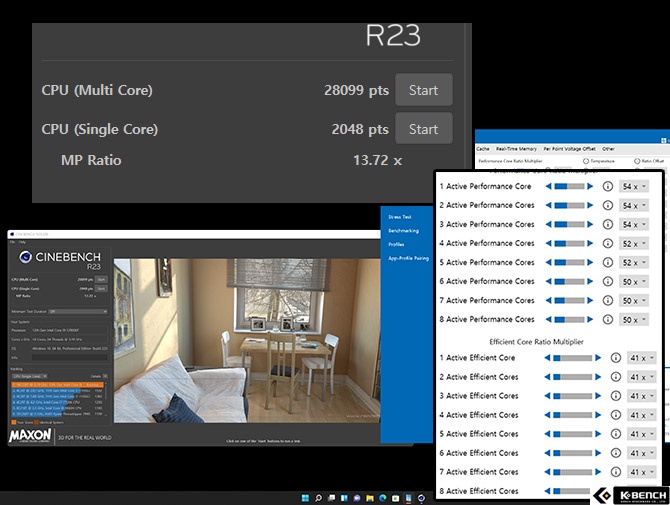The height and width of the screenshot is (505, 670).
Task: Show info for 5 Active Performance Cores
Action: pyautogui.click(x=608, y=262)
